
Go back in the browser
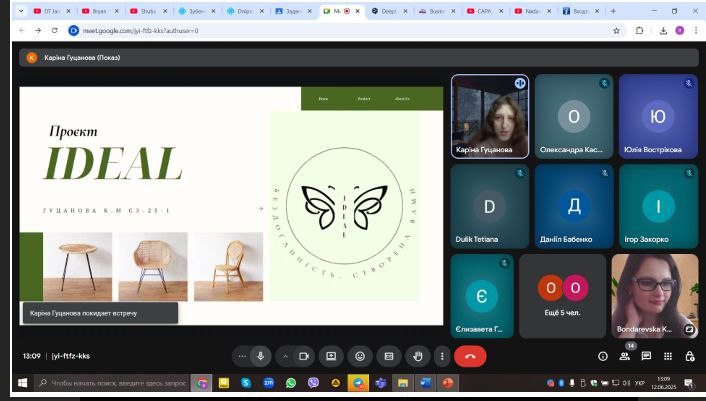click(x=22, y=31)
